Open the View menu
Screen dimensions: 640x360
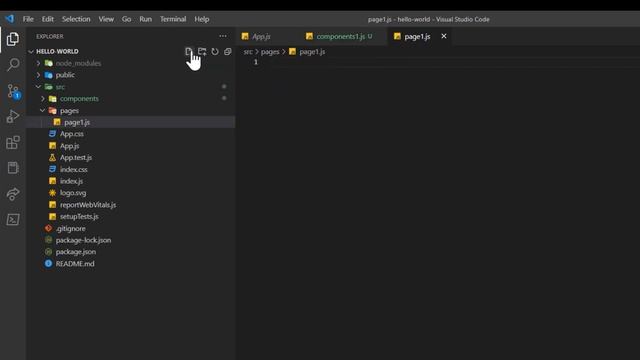click(x=106, y=19)
